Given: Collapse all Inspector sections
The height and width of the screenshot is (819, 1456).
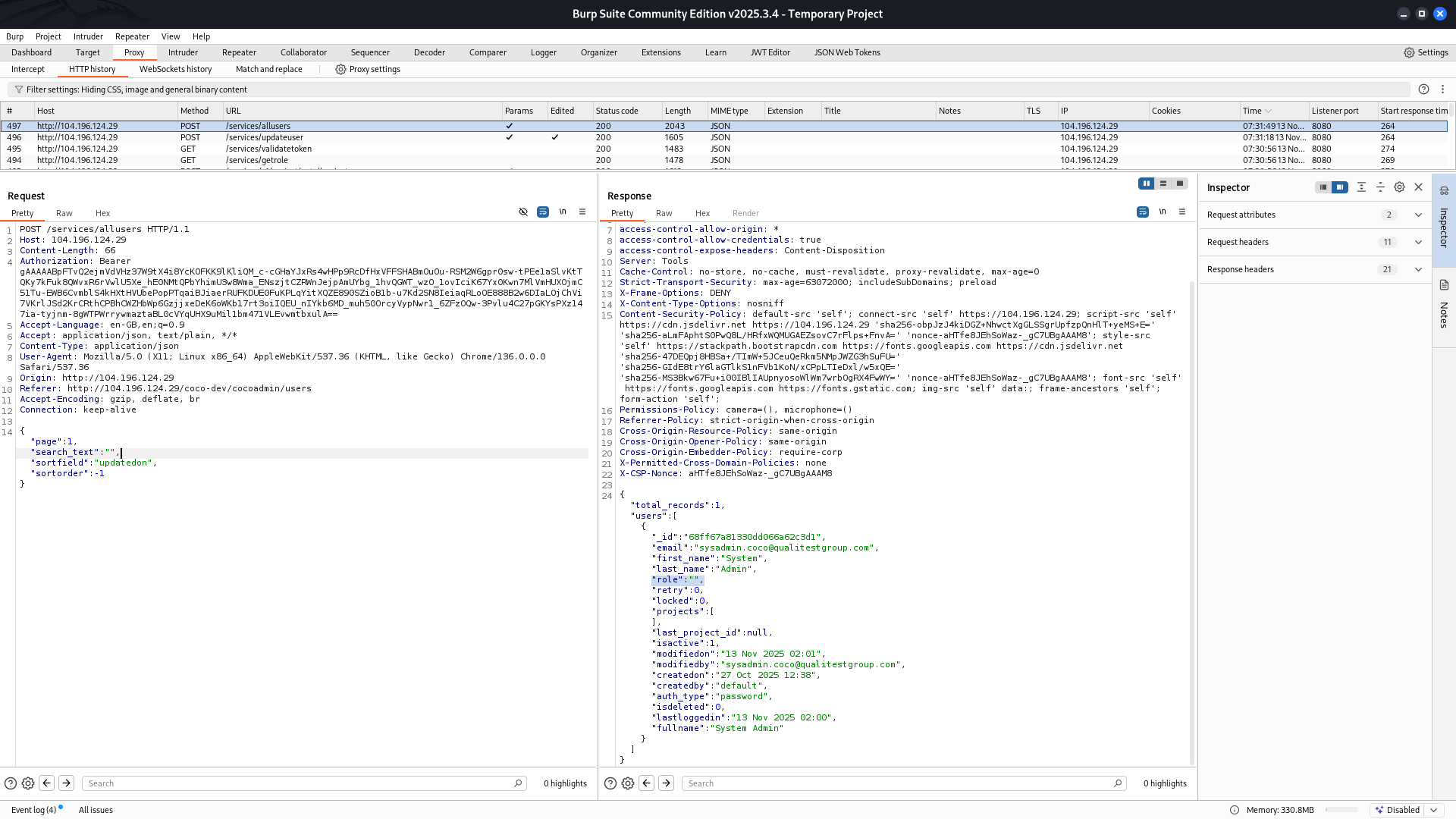Looking at the screenshot, I should [x=1380, y=187].
